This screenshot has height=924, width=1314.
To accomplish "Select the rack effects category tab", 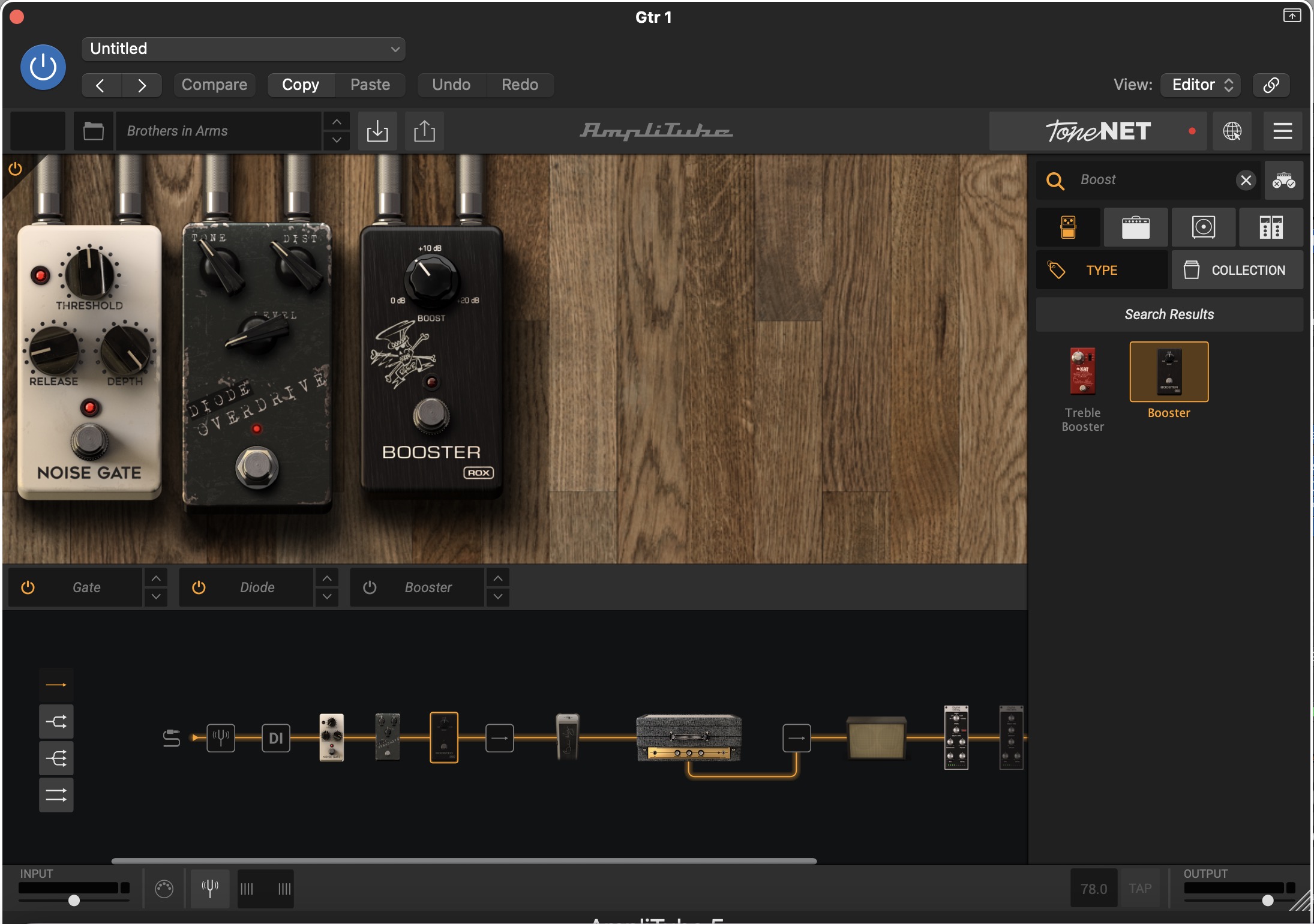I will point(1271,227).
